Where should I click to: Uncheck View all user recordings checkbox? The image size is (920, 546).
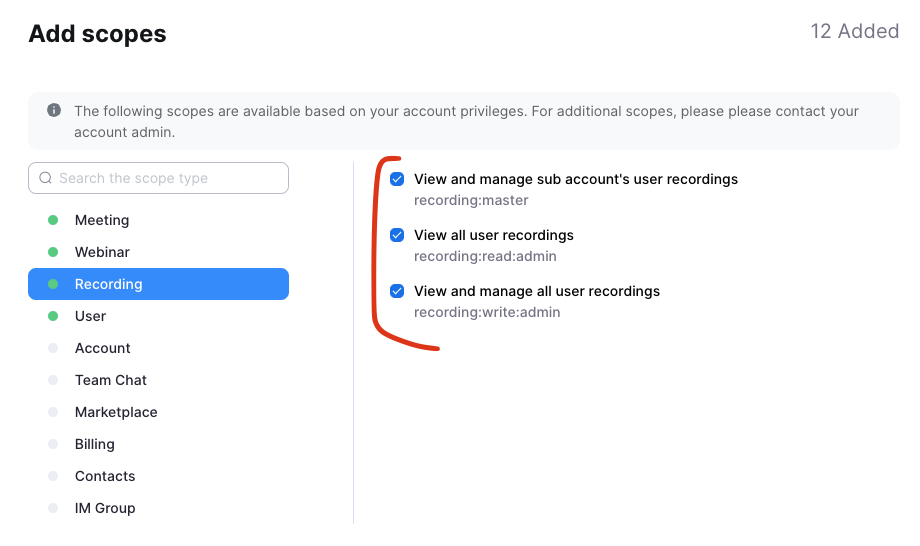pos(397,235)
